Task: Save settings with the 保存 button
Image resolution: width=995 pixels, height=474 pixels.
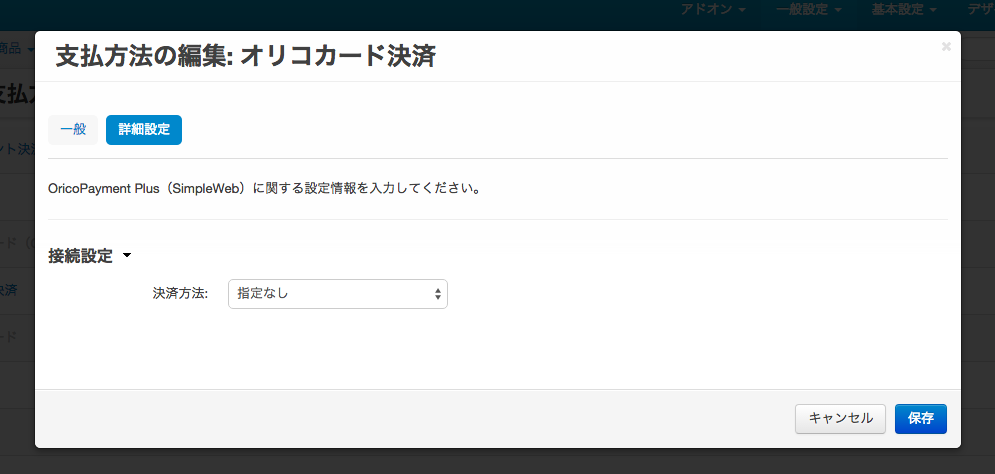Action: (920, 418)
